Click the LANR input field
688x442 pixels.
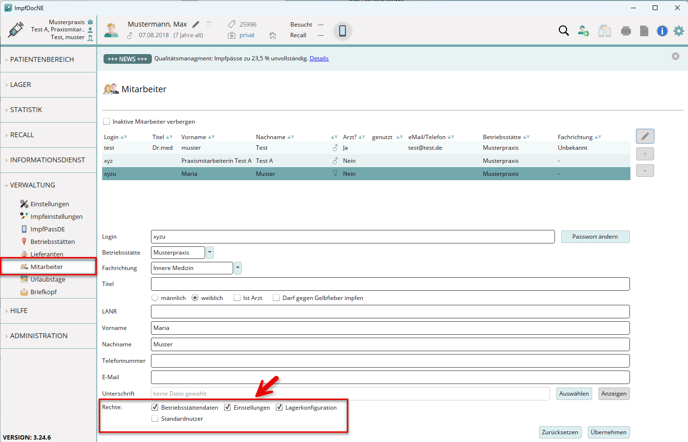(390, 311)
